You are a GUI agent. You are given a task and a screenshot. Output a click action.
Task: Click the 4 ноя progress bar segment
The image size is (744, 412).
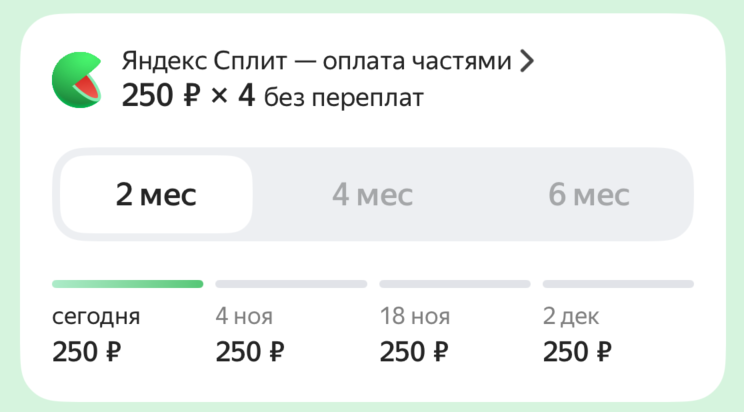291,284
